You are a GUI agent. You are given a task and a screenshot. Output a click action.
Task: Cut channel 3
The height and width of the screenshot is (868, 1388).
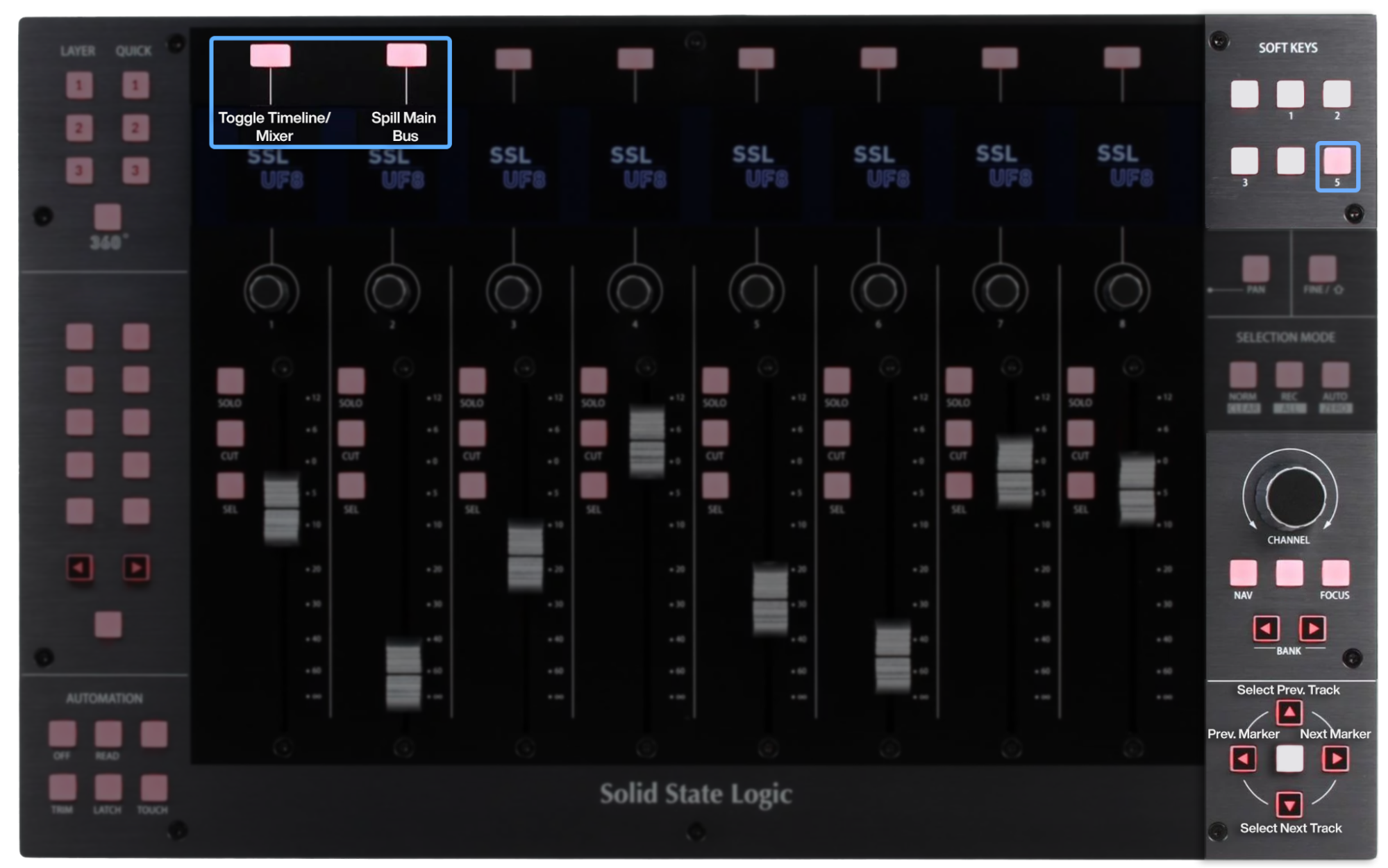tap(472, 433)
